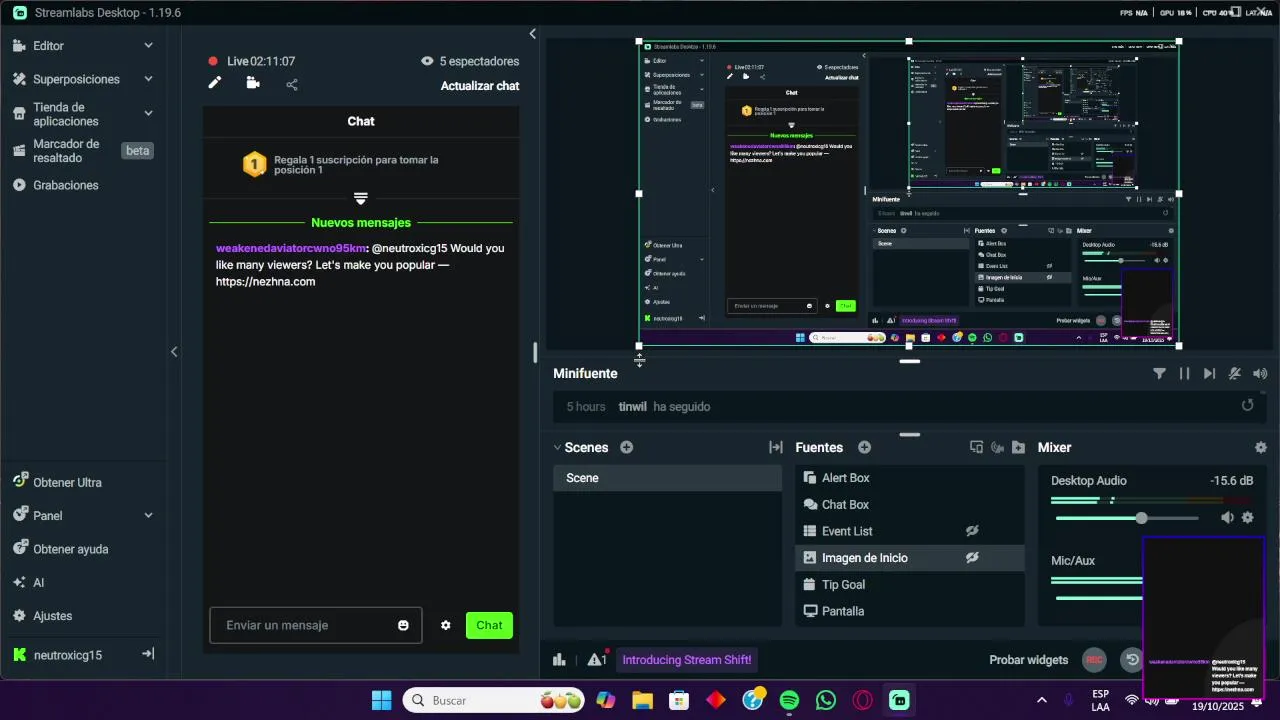
Task: Share the stream with the share icon
Action: (292, 84)
